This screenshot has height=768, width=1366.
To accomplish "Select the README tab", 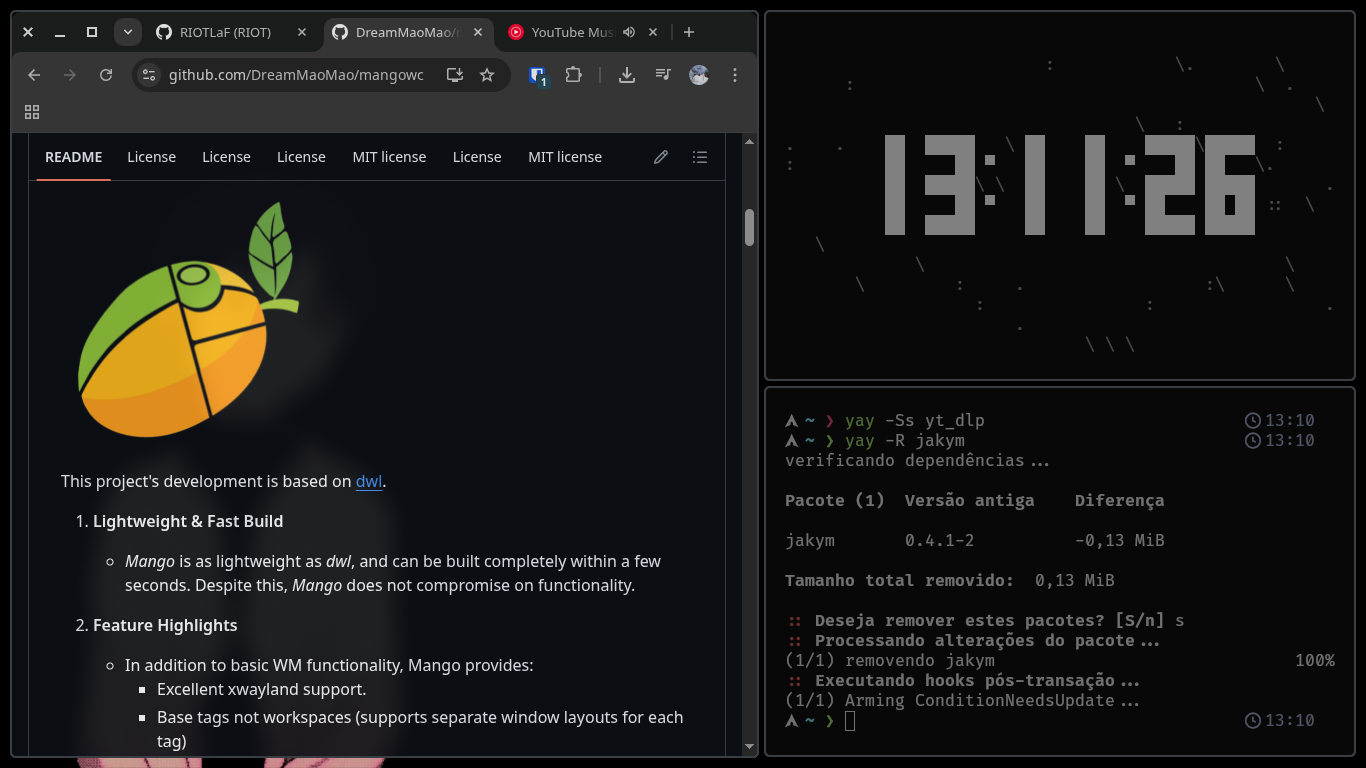I will pyautogui.click(x=74, y=157).
